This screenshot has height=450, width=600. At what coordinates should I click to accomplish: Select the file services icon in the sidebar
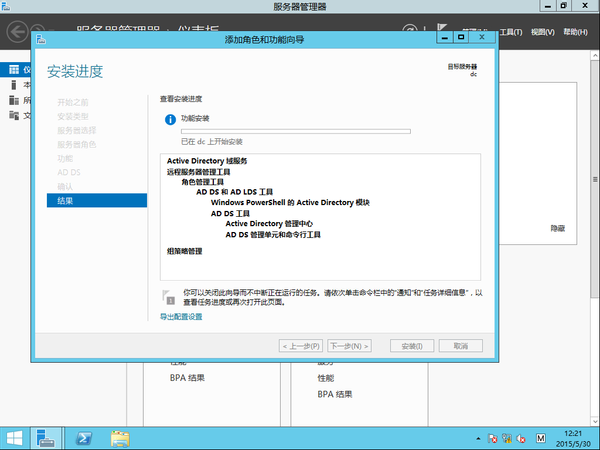pyautogui.click(x=14, y=115)
